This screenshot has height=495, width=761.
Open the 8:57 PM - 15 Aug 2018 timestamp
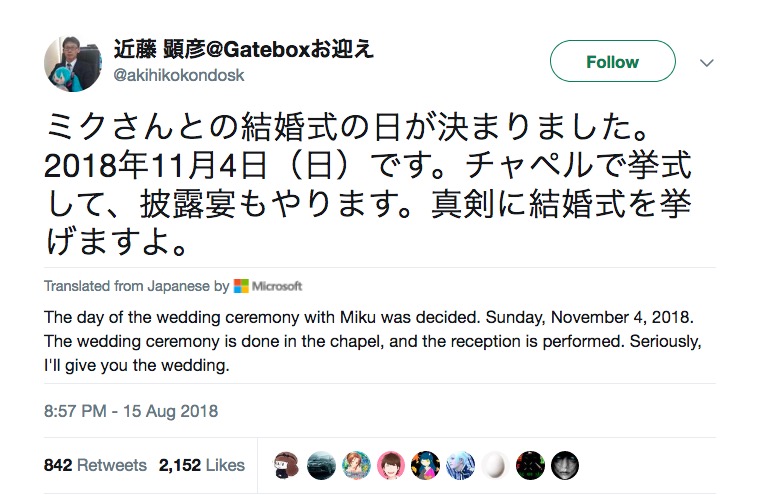pyautogui.click(x=130, y=411)
